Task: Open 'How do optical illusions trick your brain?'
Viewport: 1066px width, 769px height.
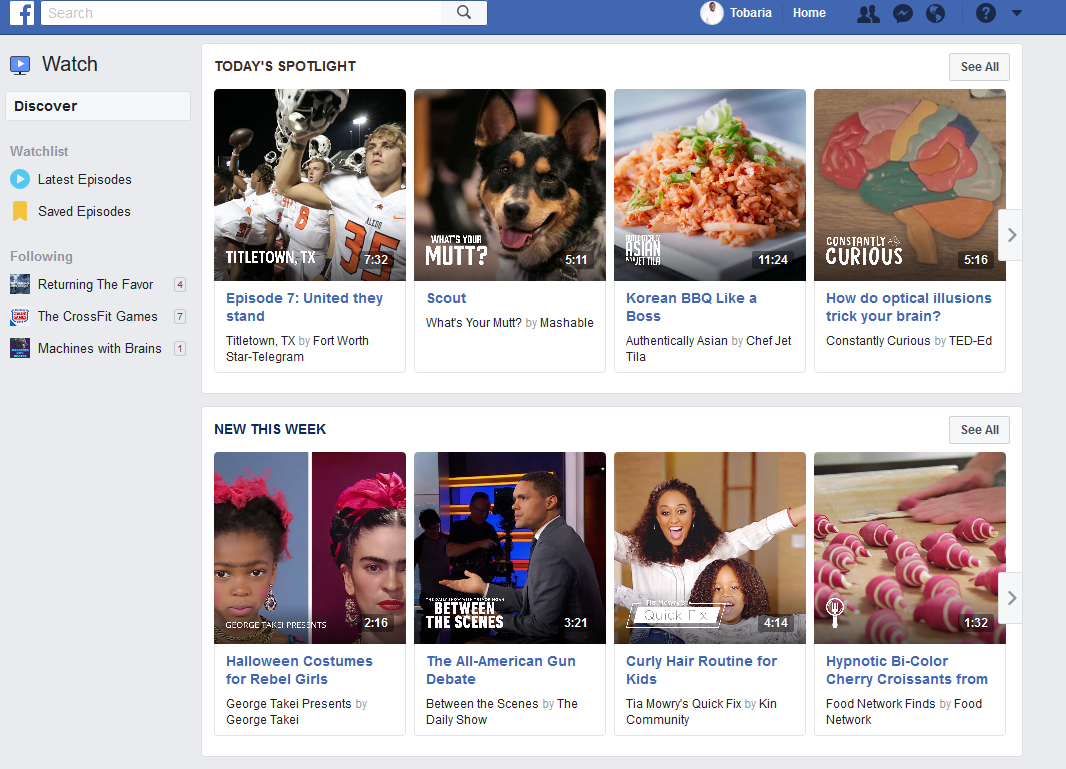Action: [909, 307]
